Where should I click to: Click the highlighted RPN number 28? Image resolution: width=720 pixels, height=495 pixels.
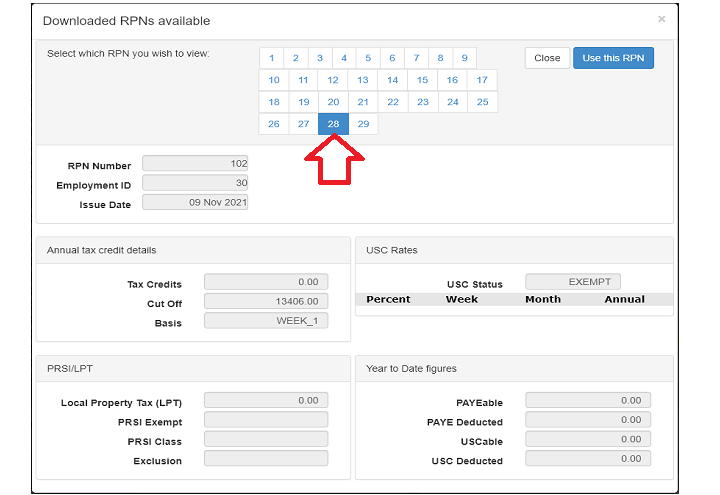click(333, 124)
